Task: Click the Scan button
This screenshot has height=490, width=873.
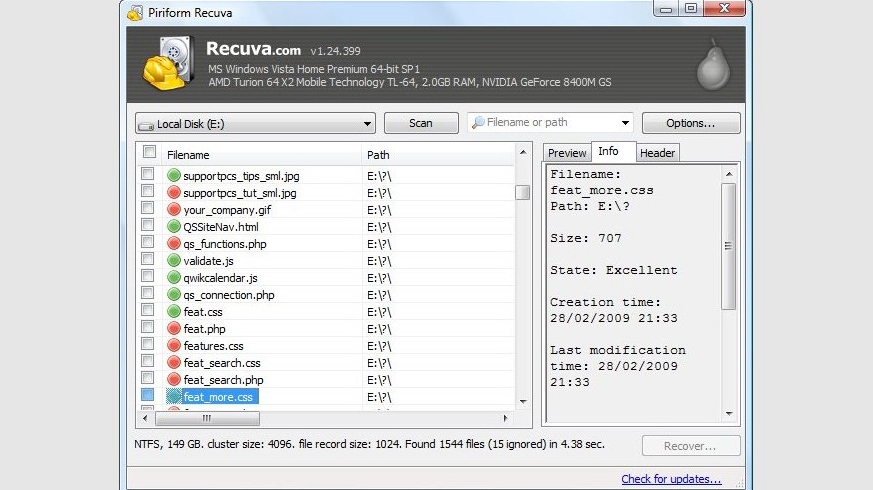Action: coord(421,123)
